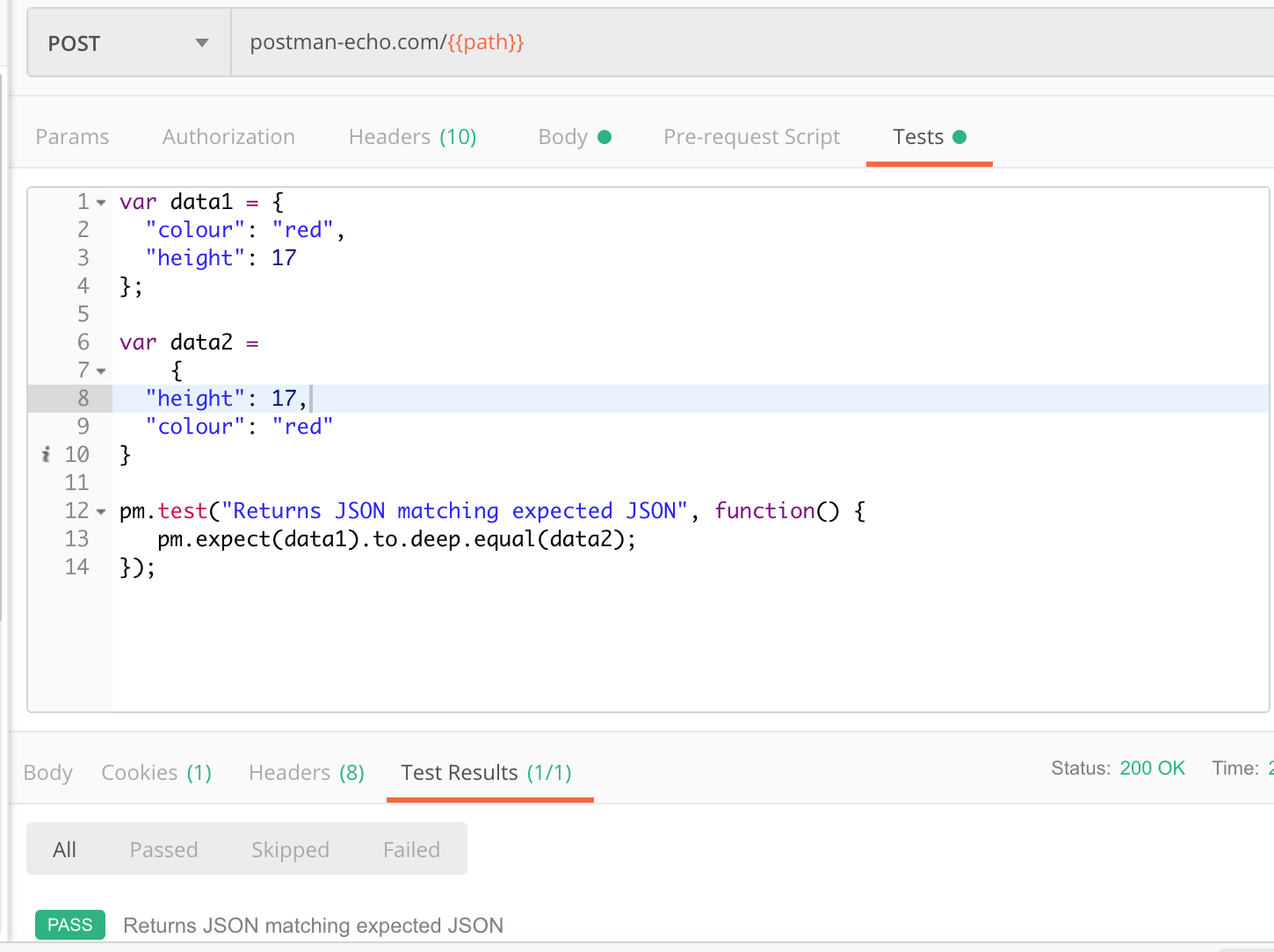This screenshot has height=952, width=1274.
Task: Click the green dot on the Tests tab
Action: (959, 137)
